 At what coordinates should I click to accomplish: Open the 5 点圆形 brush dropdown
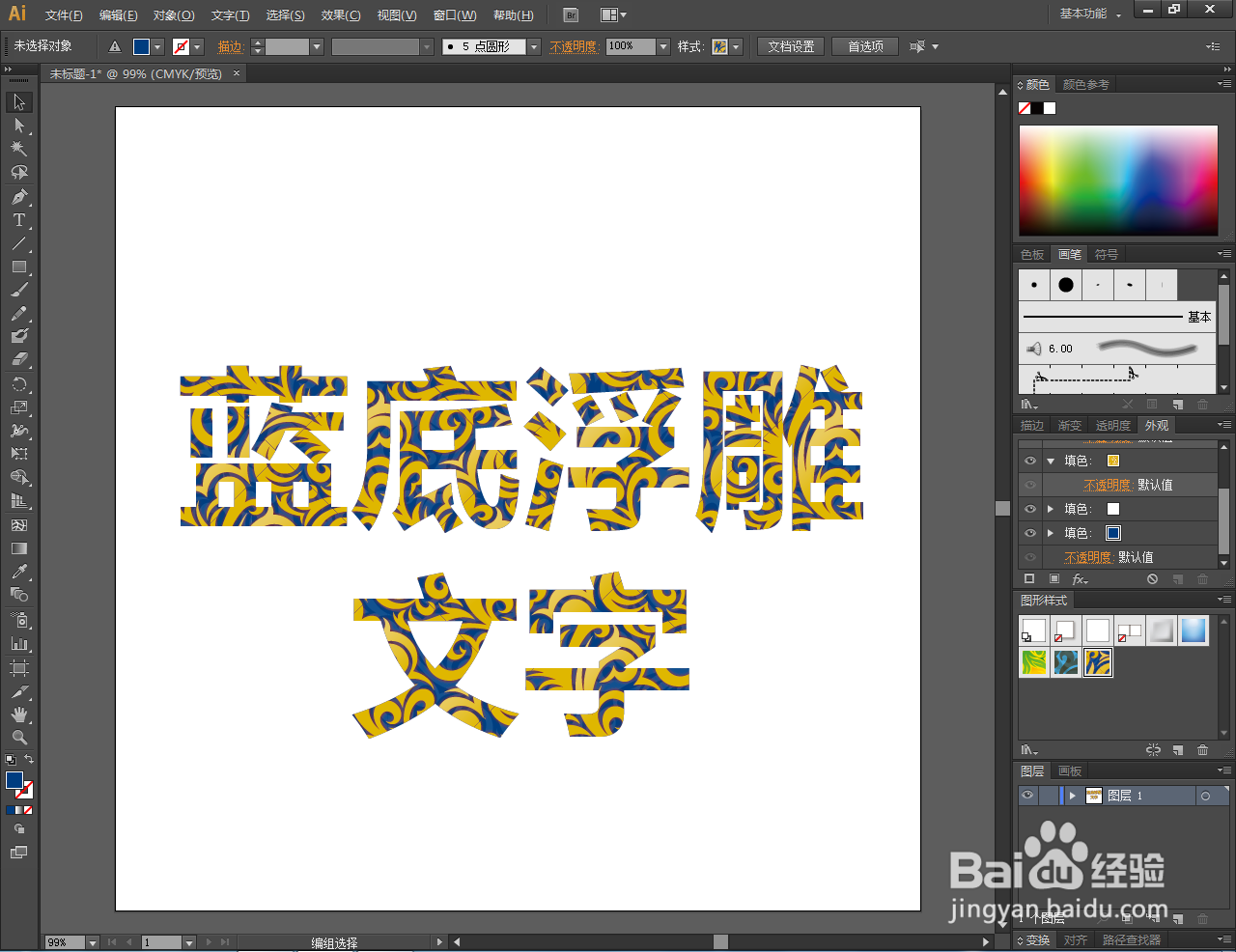(x=534, y=45)
